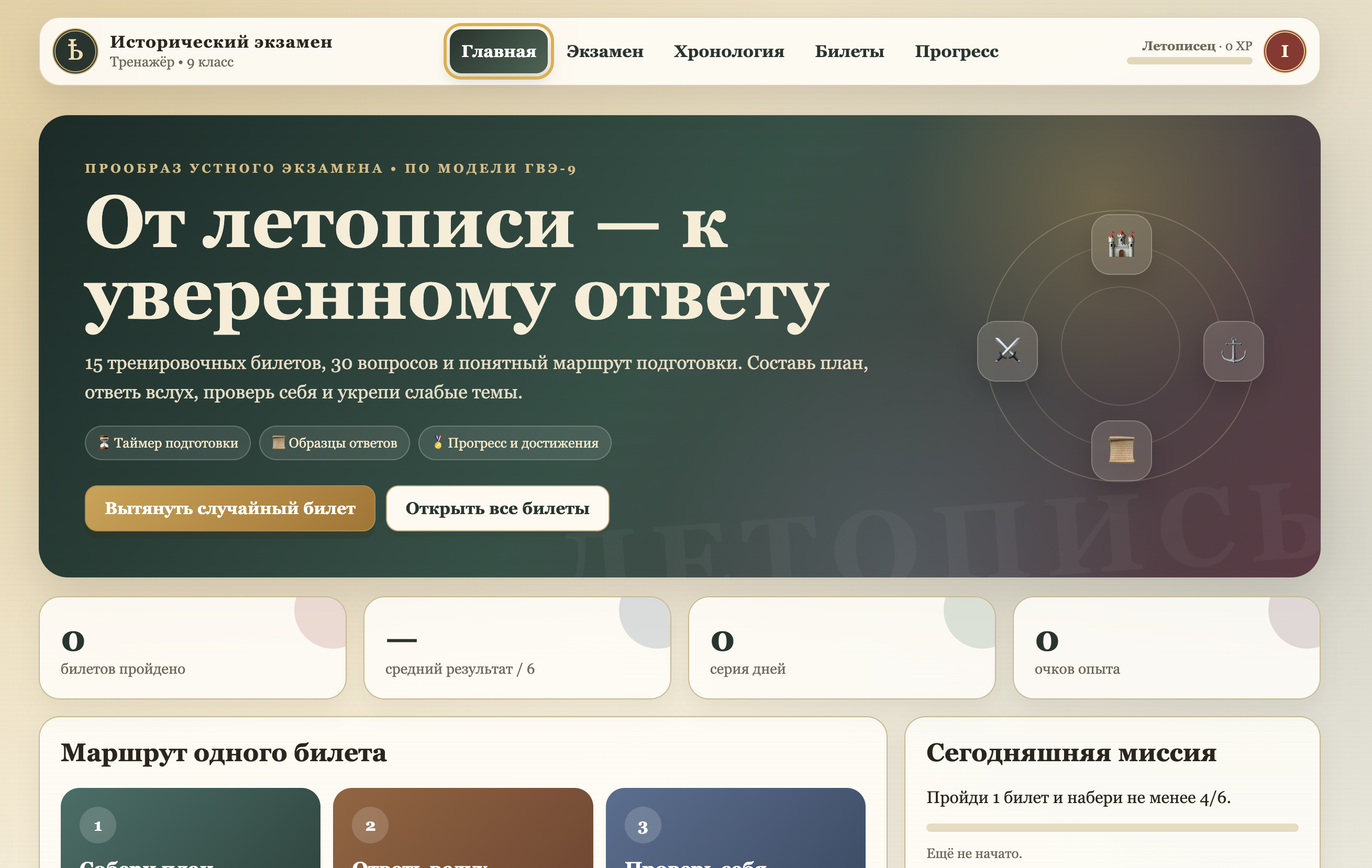The width and height of the screenshot is (1372, 868).
Task: Click the scroll icon in the hero circle
Action: tap(1121, 450)
